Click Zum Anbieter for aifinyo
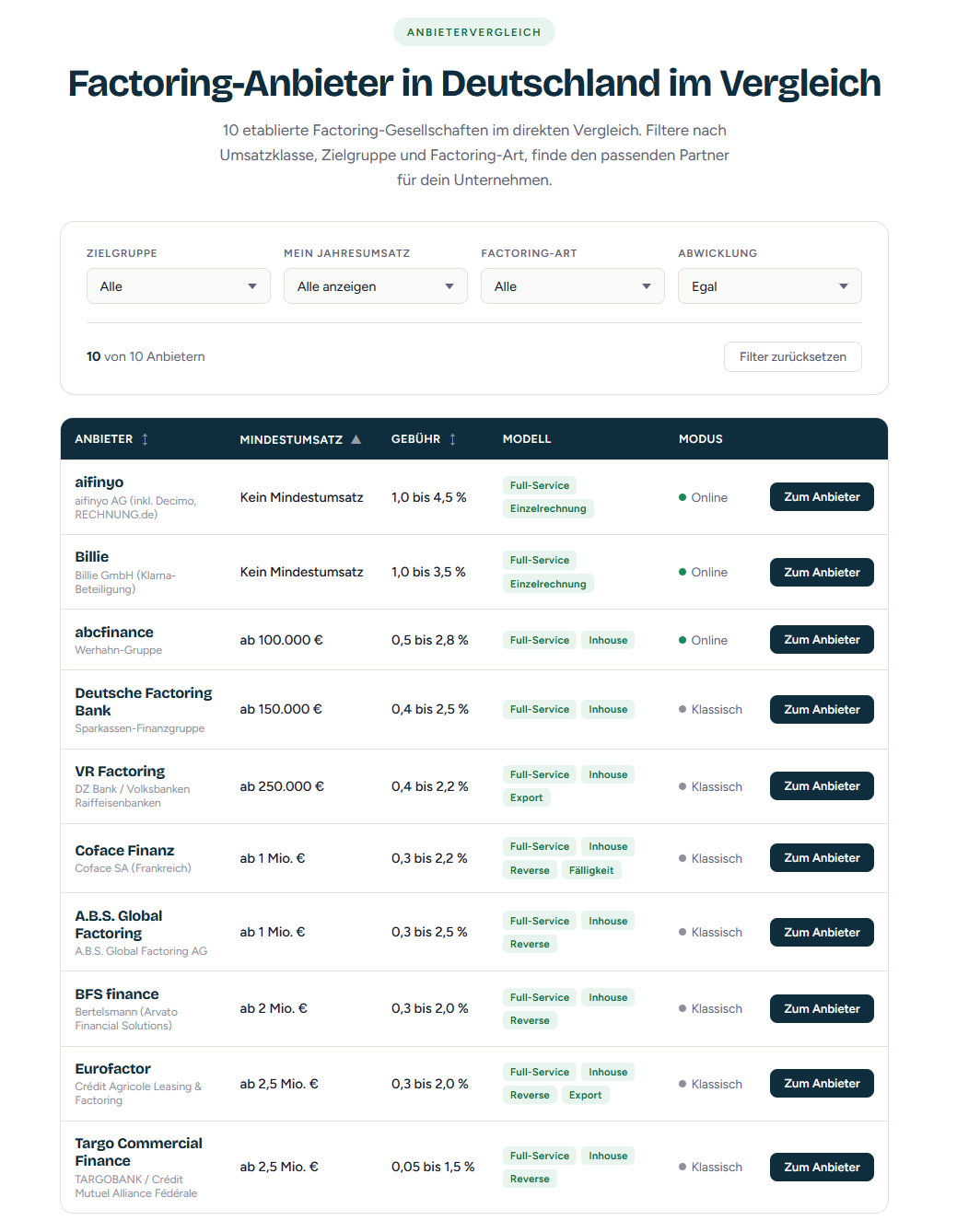 [822, 496]
